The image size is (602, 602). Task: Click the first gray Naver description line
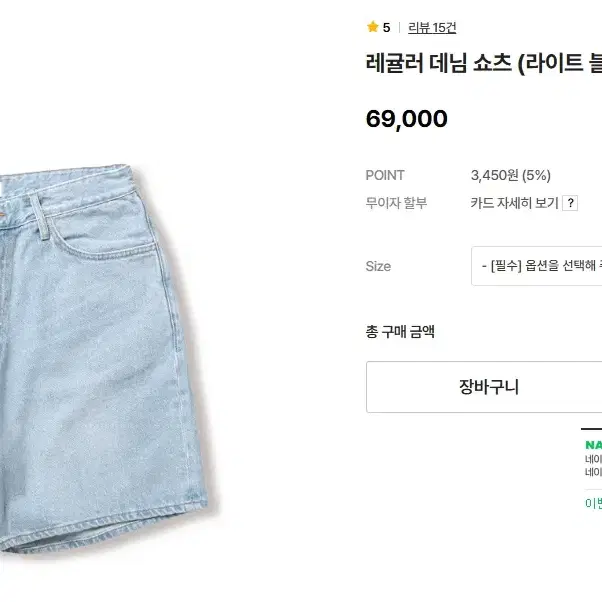click(594, 459)
